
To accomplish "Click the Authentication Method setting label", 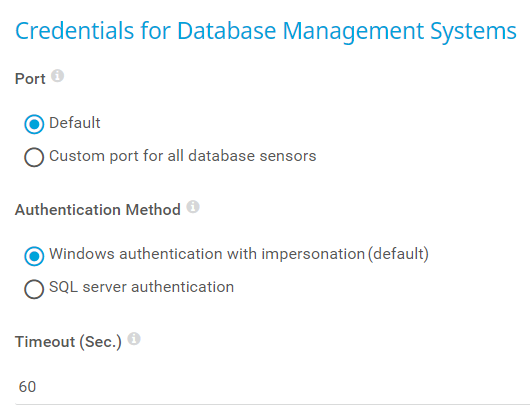I will pyautogui.click(x=98, y=210).
